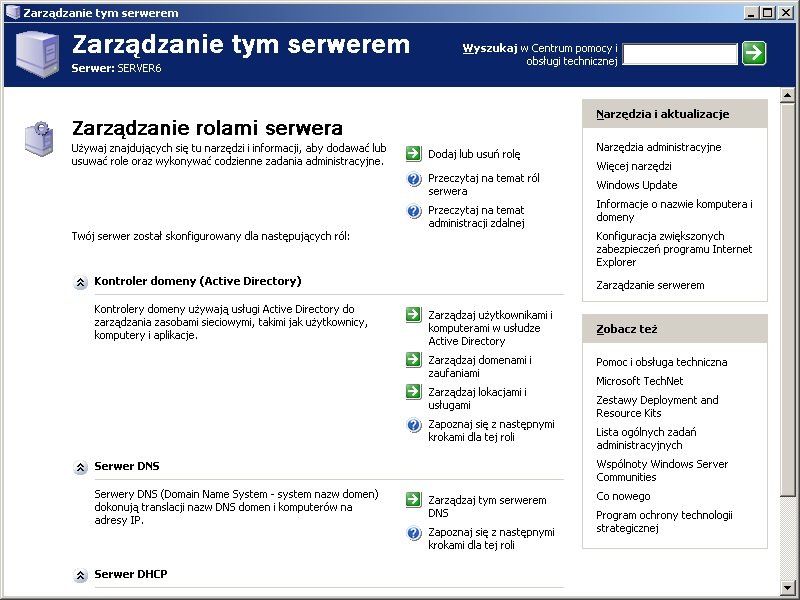Open Wspólnoty Windows Server Communities

tap(662, 470)
